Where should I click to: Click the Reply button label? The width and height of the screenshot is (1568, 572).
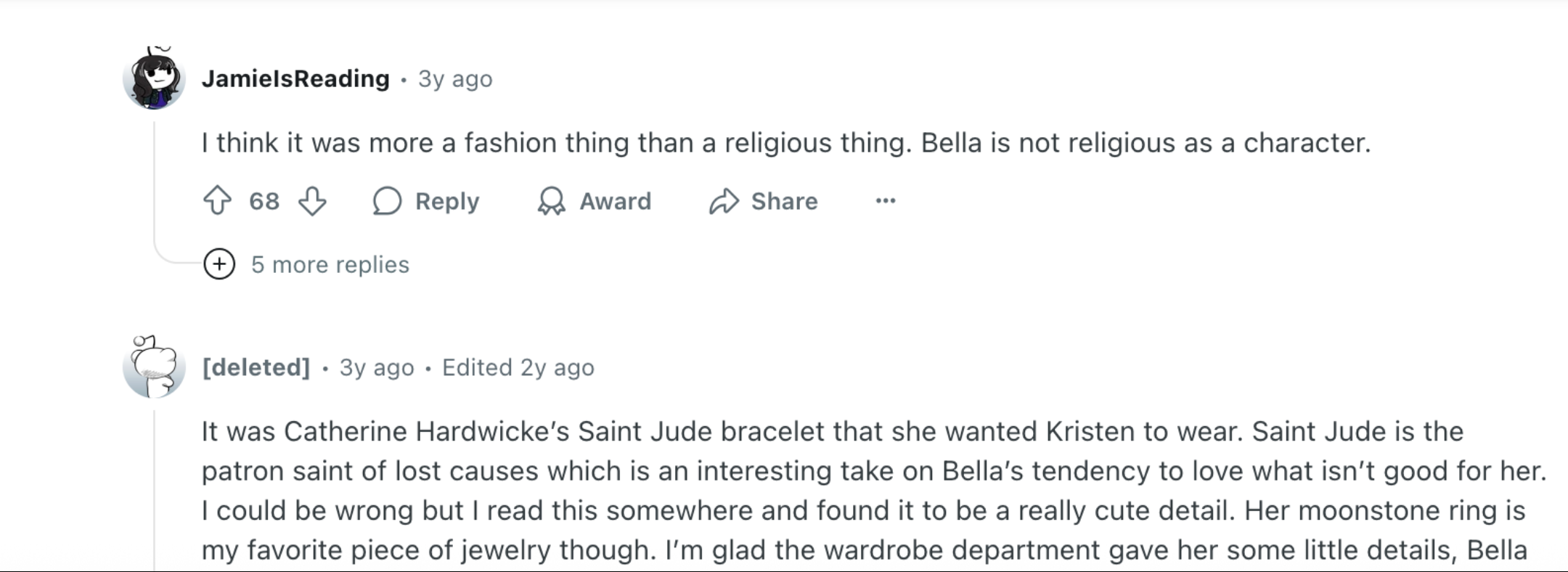(x=446, y=201)
